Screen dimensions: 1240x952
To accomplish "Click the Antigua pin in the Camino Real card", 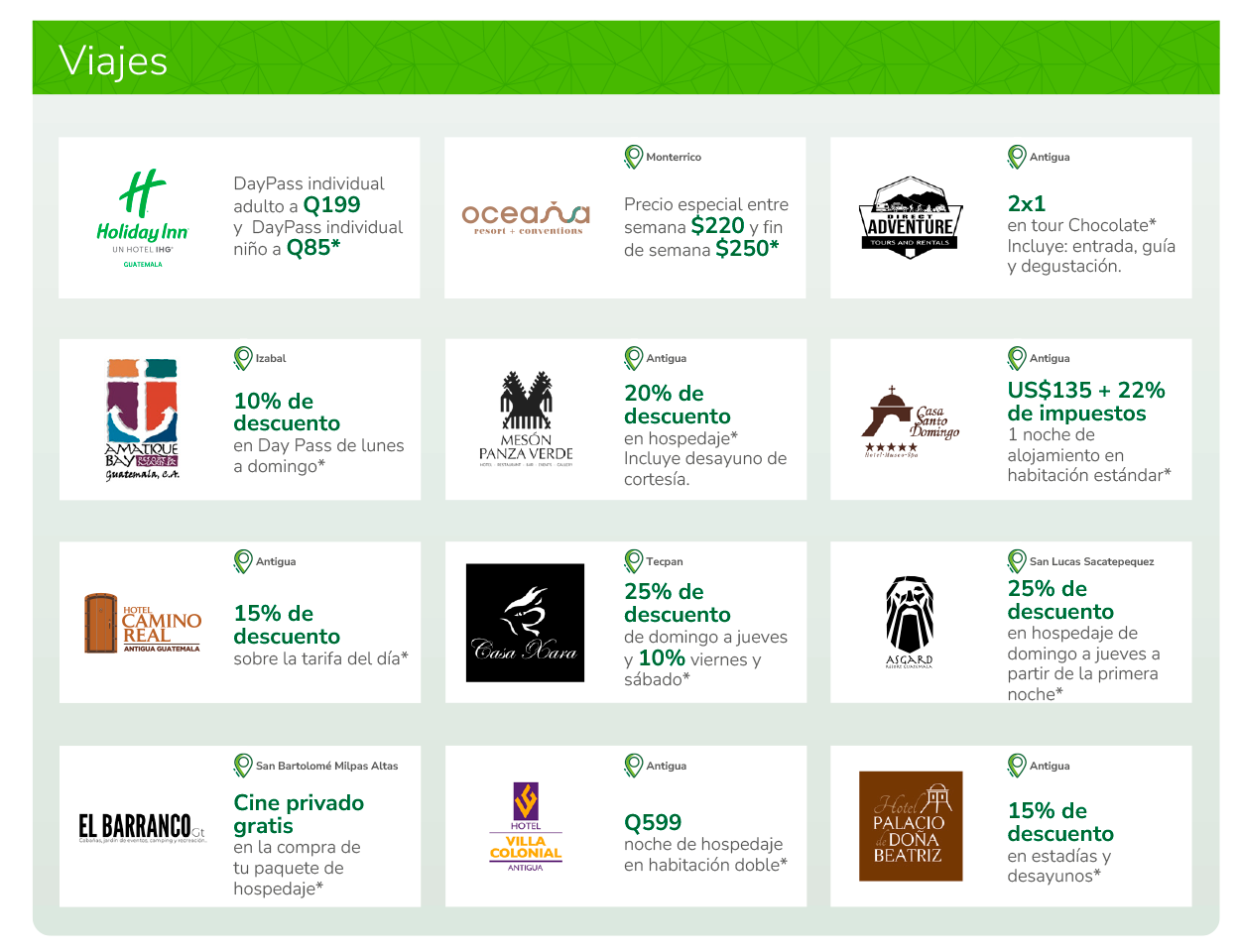I will [243, 561].
